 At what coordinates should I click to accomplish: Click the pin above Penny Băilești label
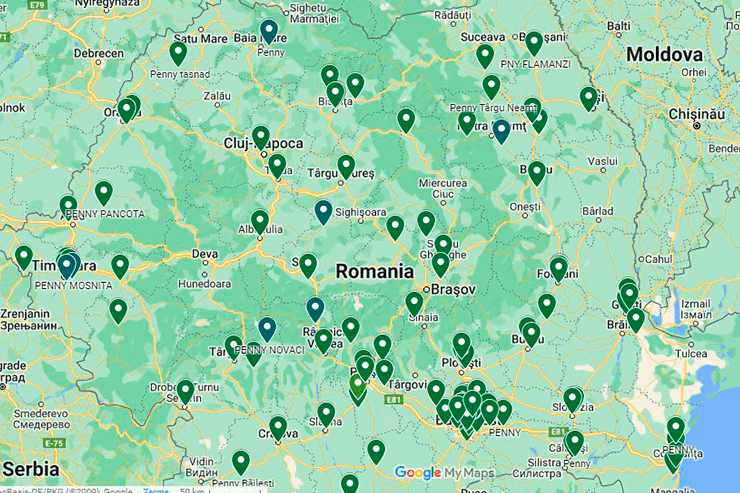click(241, 462)
